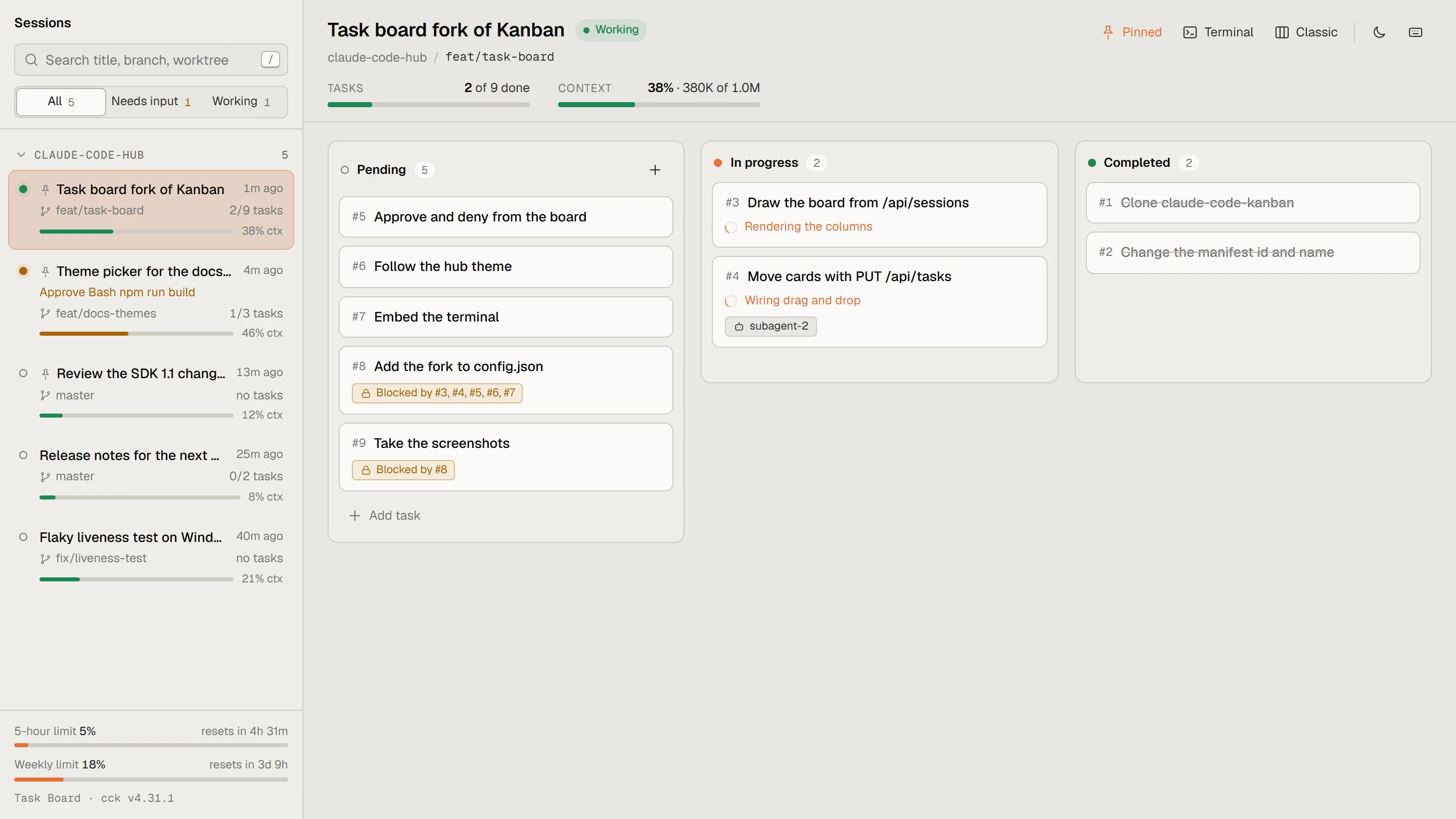This screenshot has height=819, width=1456.
Task: Click Approve Bash npm run build
Action: (x=117, y=292)
